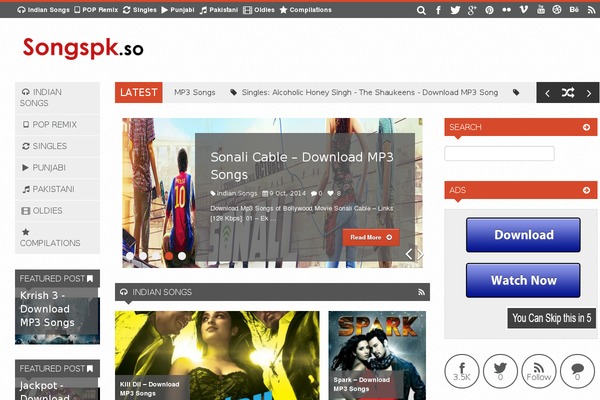Click the Songspk.so logo
This screenshot has width=600, height=400.
pos(83,48)
